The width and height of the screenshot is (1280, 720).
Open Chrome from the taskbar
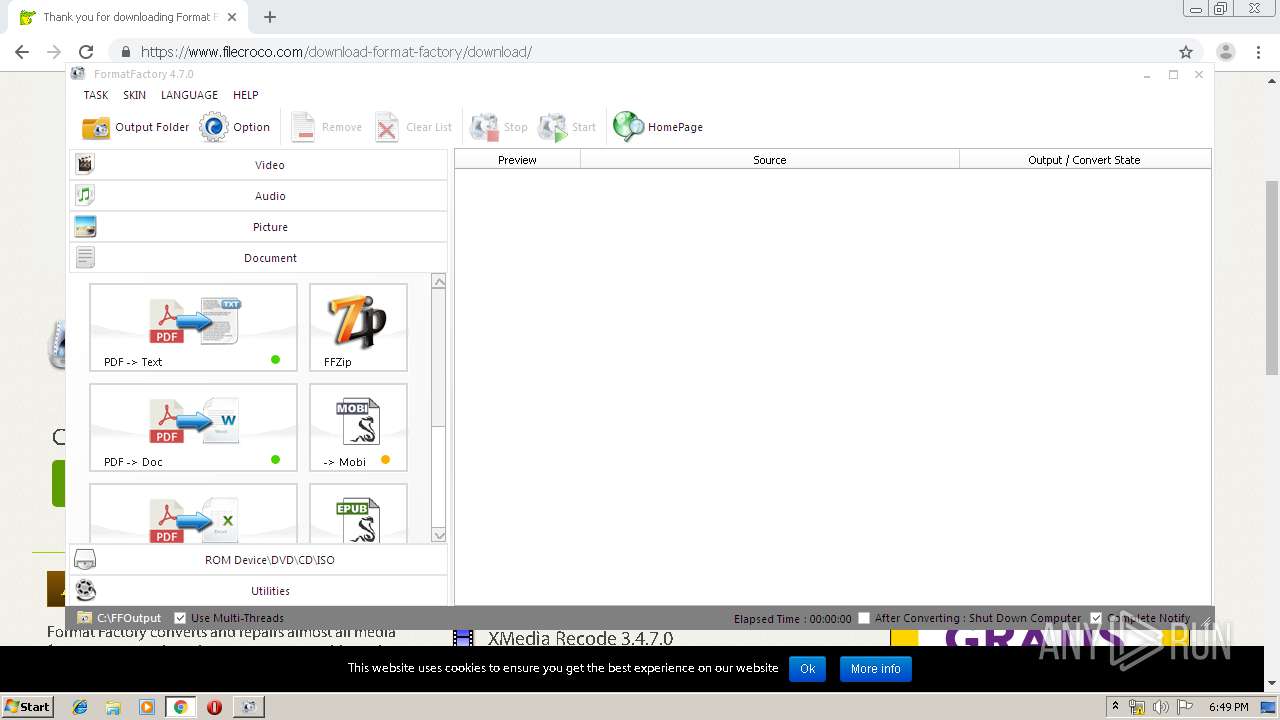tap(180, 707)
